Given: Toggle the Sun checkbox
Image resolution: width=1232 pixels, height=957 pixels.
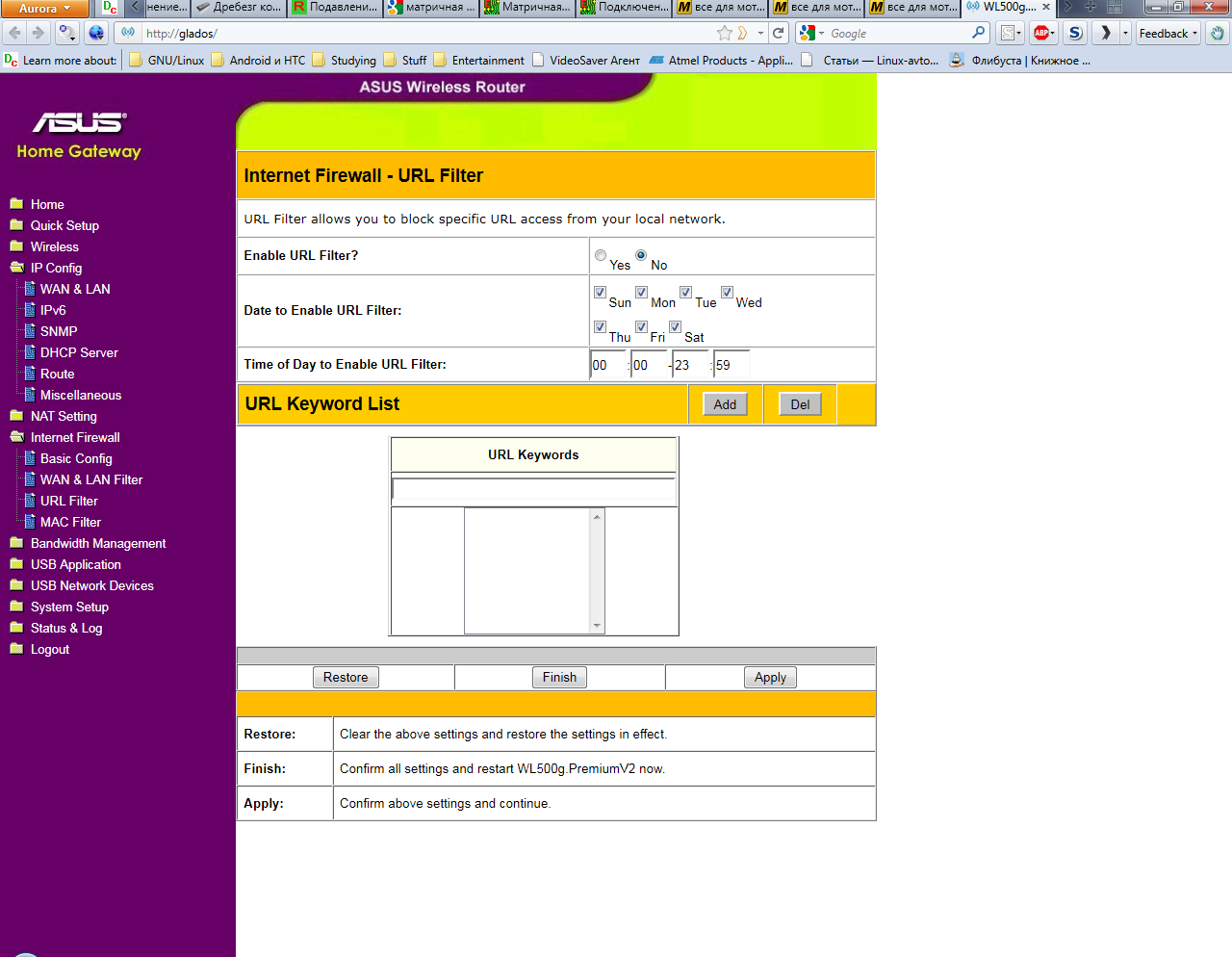Looking at the screenshot, I should click(600, 292).
